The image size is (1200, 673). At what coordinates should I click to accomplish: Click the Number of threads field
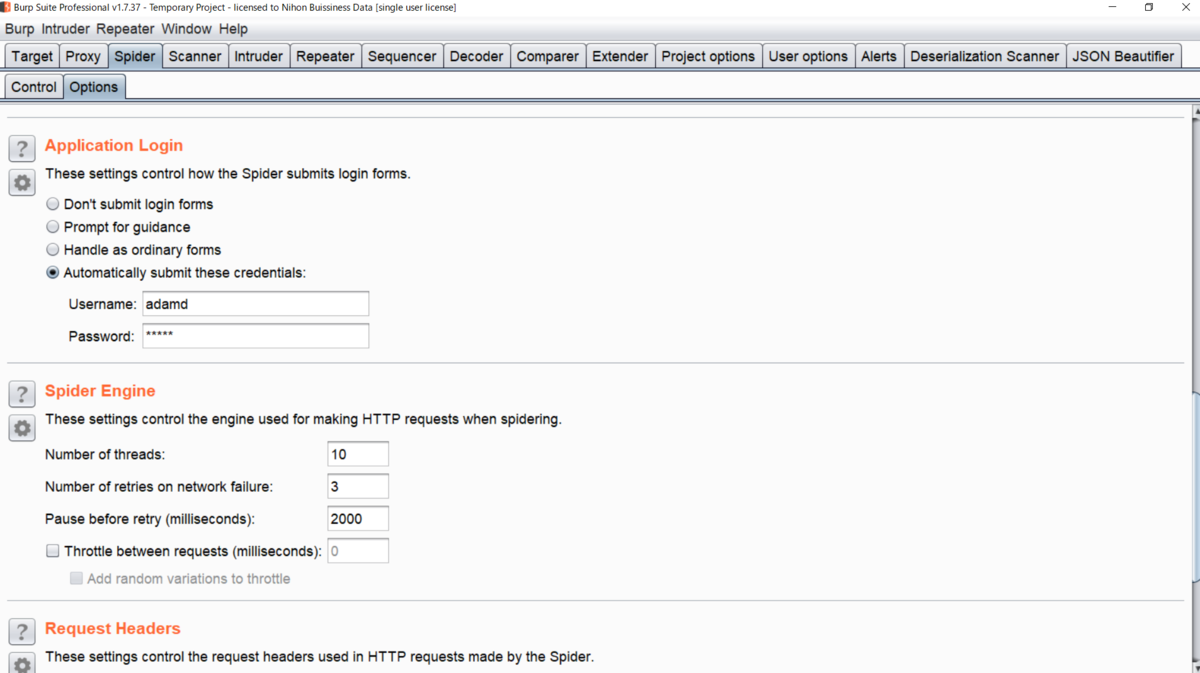[x=358, y=454]
